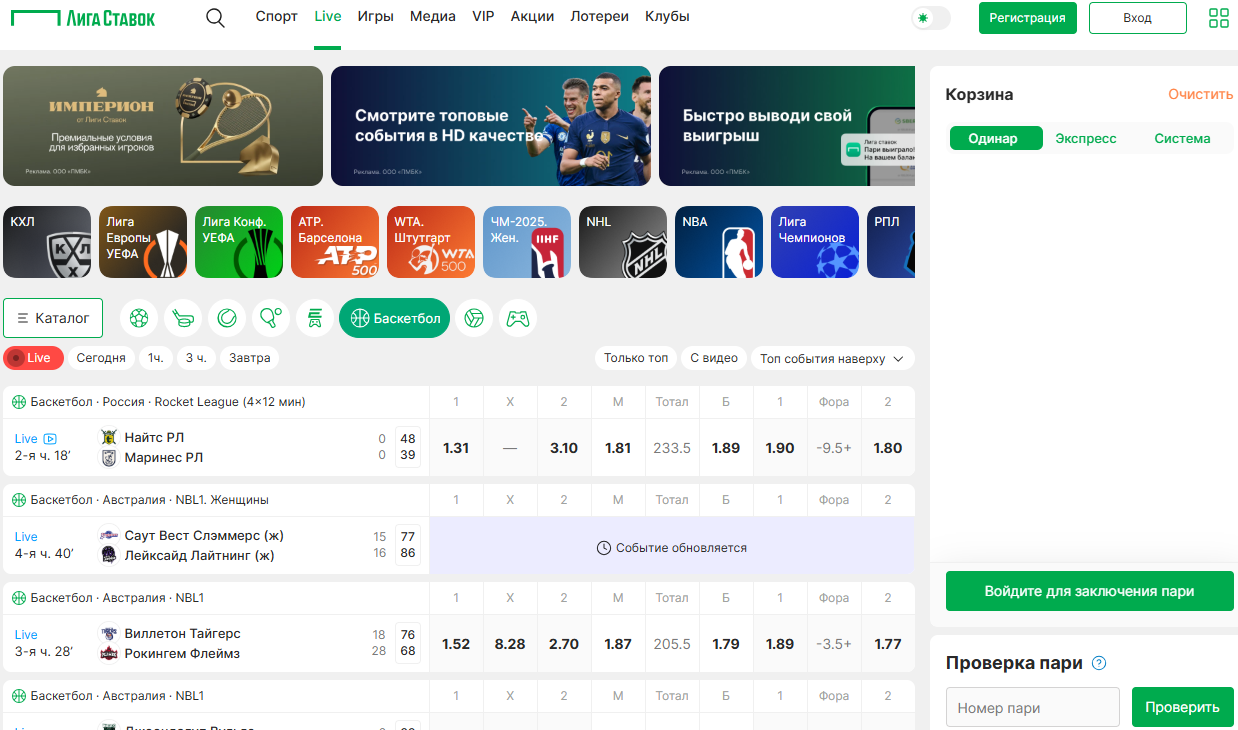Click the Вход login button

coord(1138,18)
